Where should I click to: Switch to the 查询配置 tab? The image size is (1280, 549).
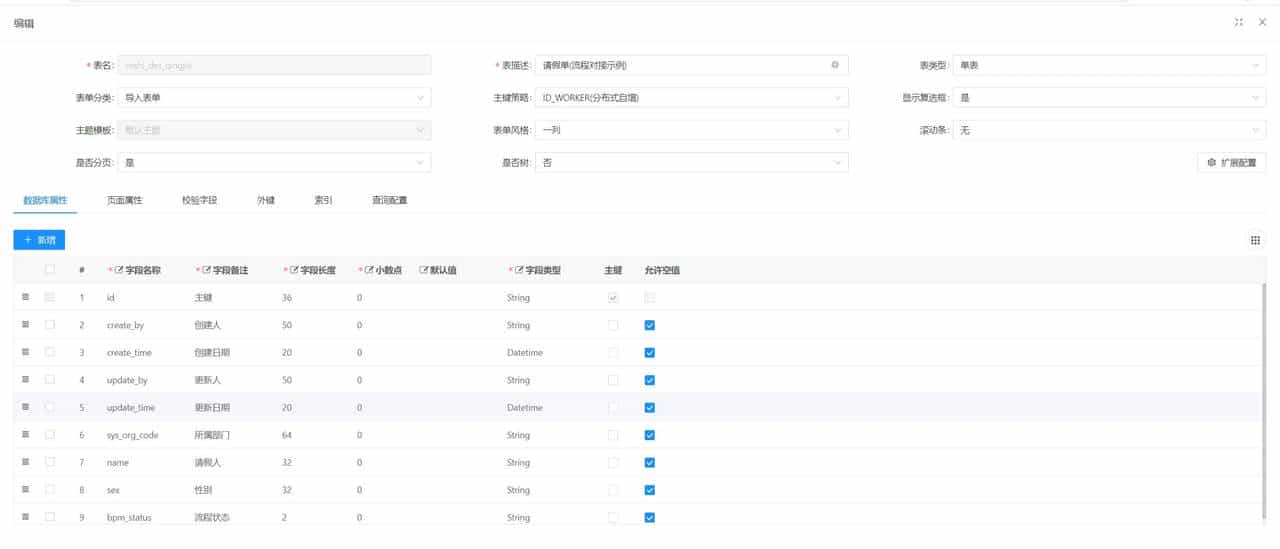click(389, 201)
